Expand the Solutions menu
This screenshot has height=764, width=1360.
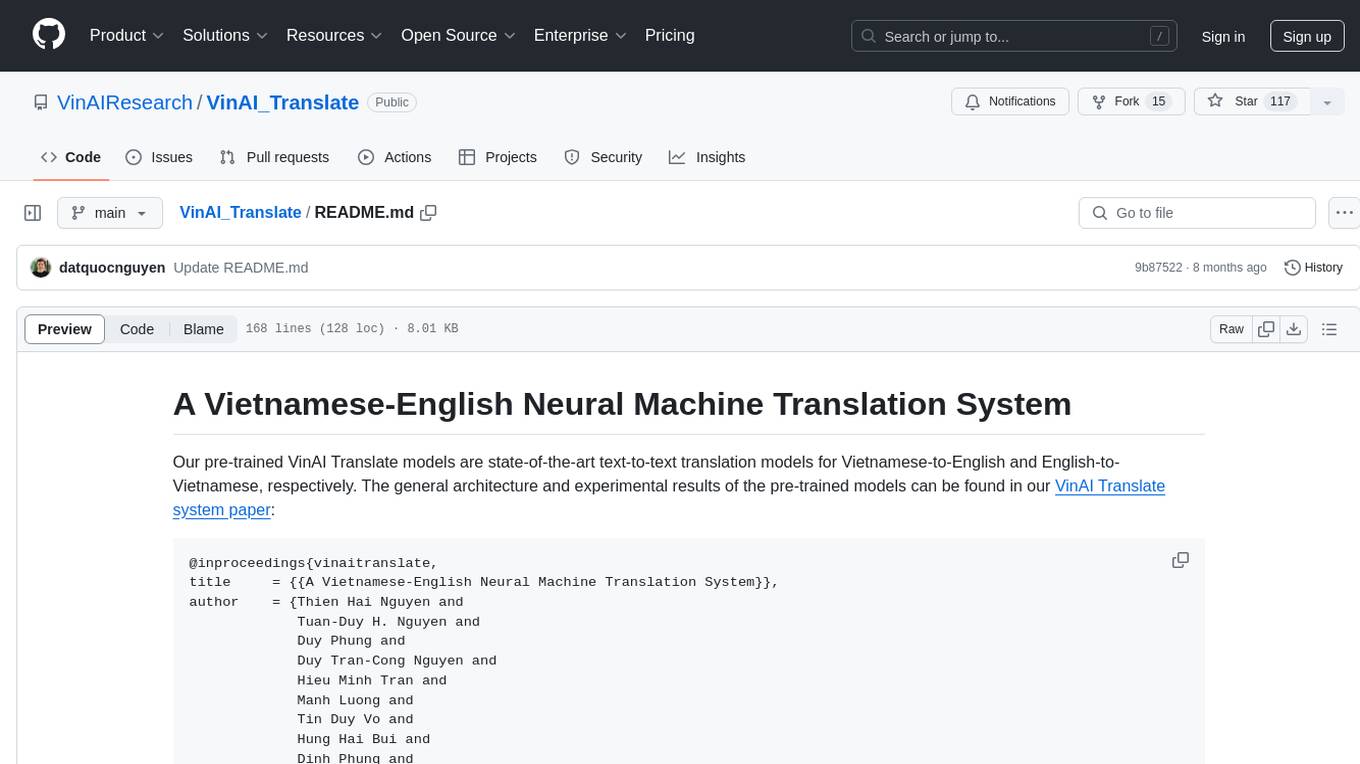225,35
